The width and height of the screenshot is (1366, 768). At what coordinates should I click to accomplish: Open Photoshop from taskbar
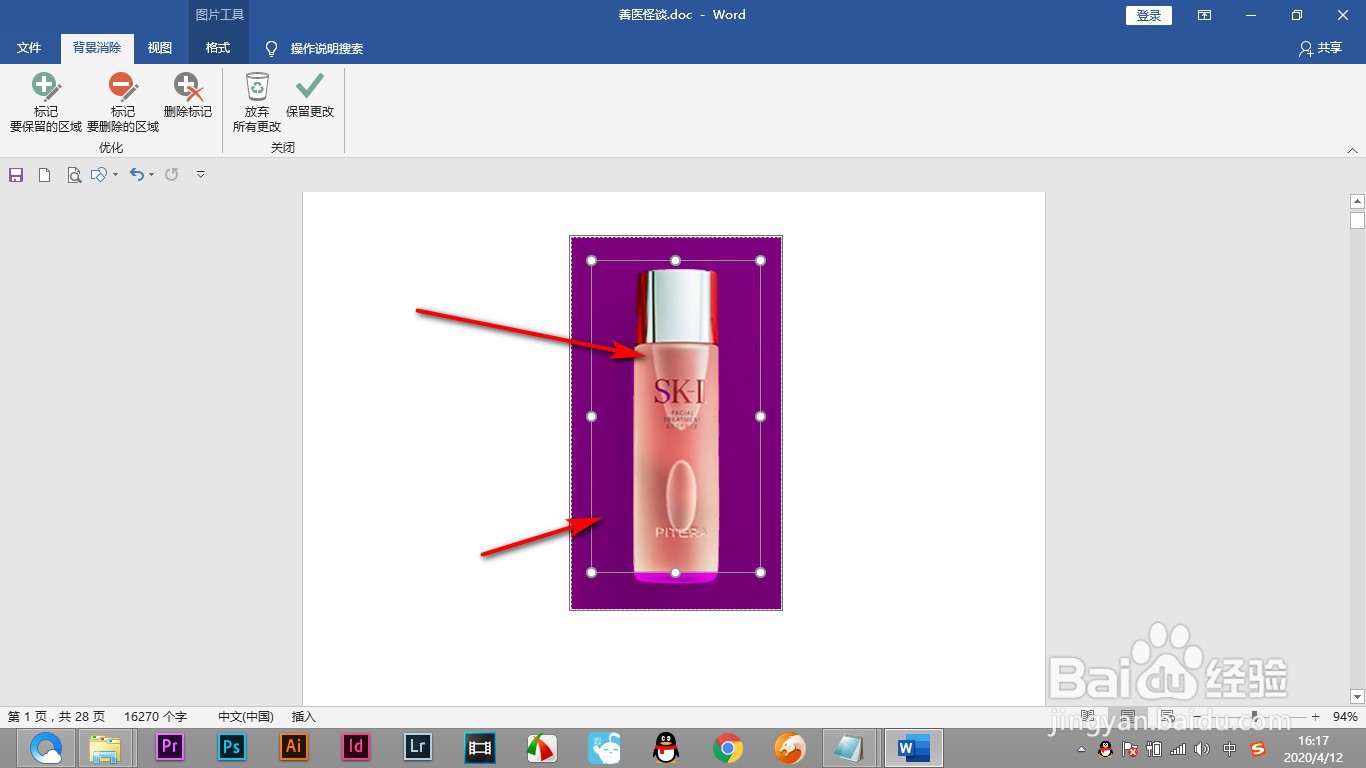[232, 747]
